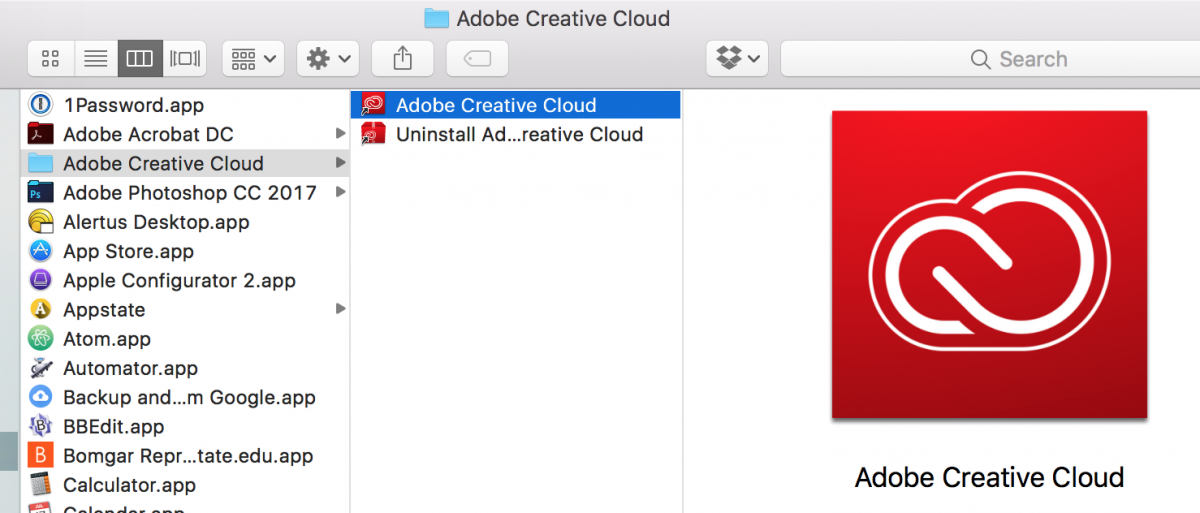Click the BBEdit.app icon
The height and width of the screenshot is (513, 1200).
[41, 426]
